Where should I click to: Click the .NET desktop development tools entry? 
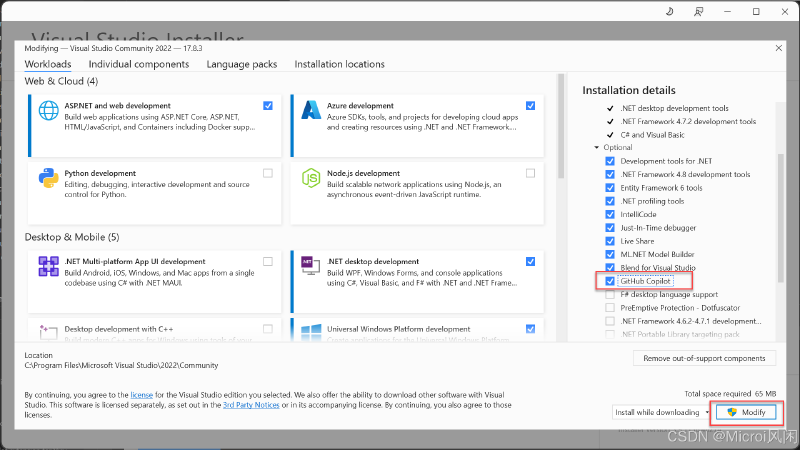674,108
